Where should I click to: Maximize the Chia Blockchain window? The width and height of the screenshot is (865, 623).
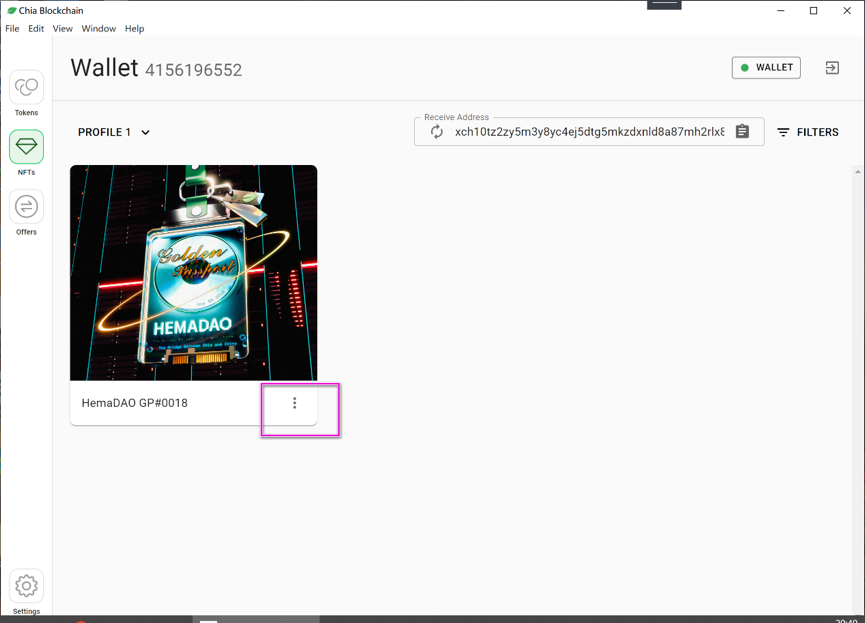tap(813, 10)
